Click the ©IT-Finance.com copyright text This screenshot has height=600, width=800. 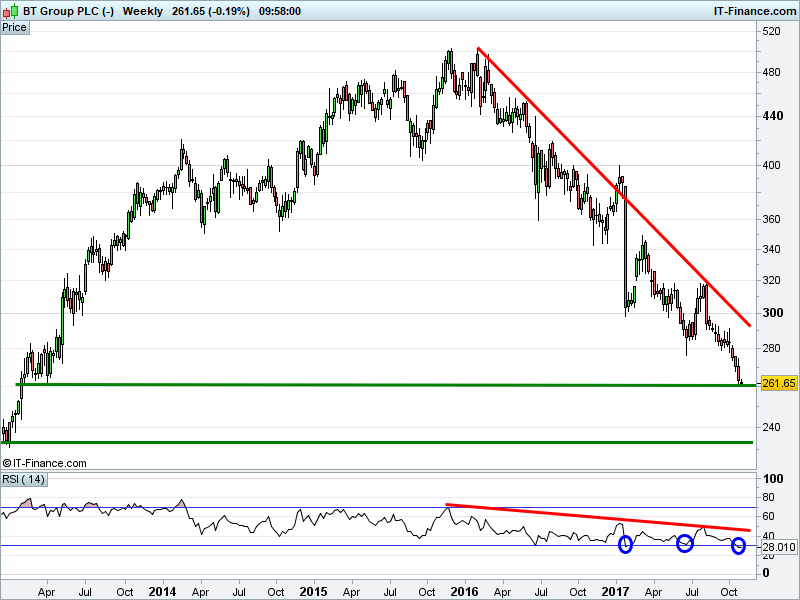pos(44,463)
